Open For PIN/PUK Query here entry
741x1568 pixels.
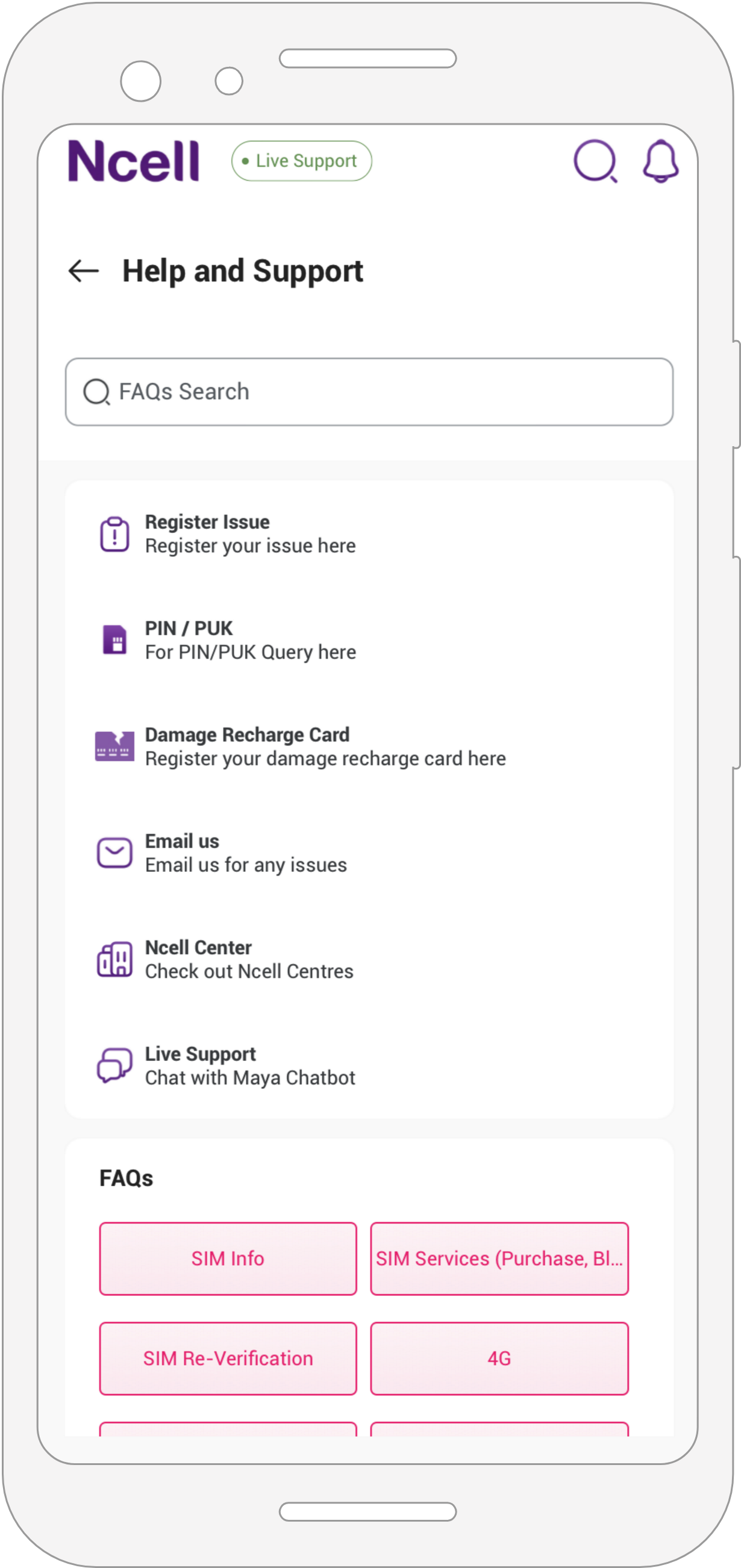click(x=369, y=639)
